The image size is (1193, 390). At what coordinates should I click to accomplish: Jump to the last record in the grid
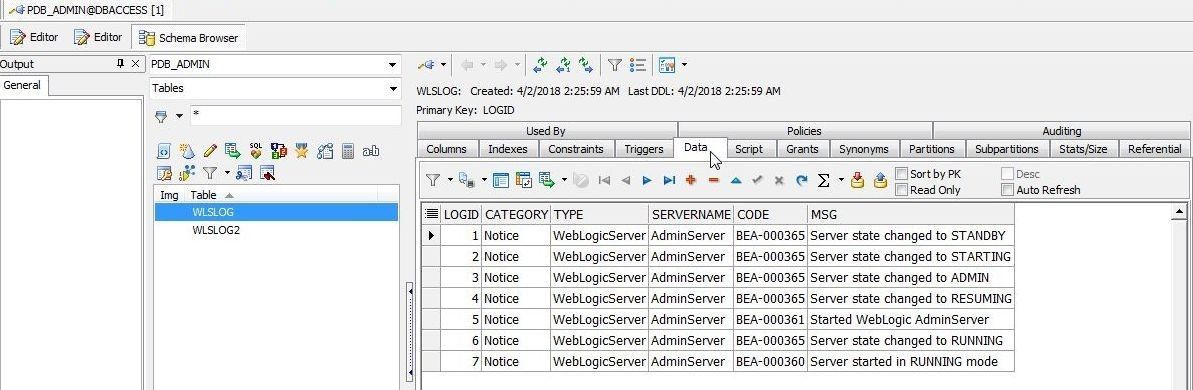coord(670,181)
